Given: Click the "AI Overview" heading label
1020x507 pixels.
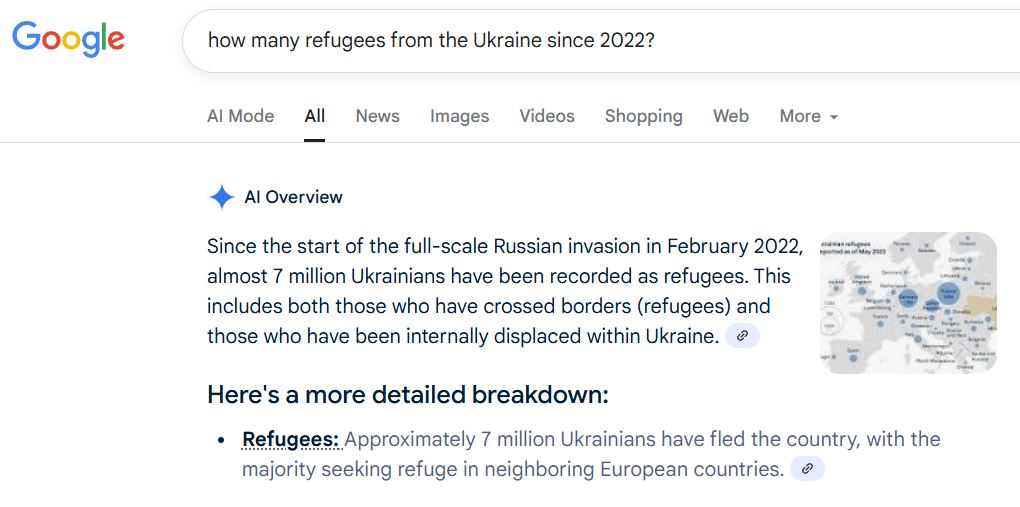Looking at the screenshot, I should coord(293,197).
